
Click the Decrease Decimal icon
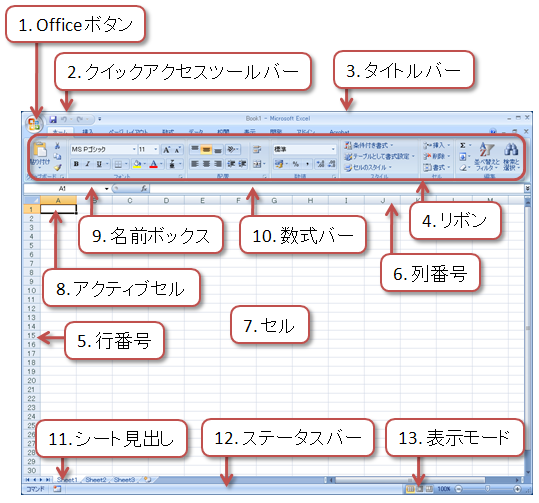[332, 164]
